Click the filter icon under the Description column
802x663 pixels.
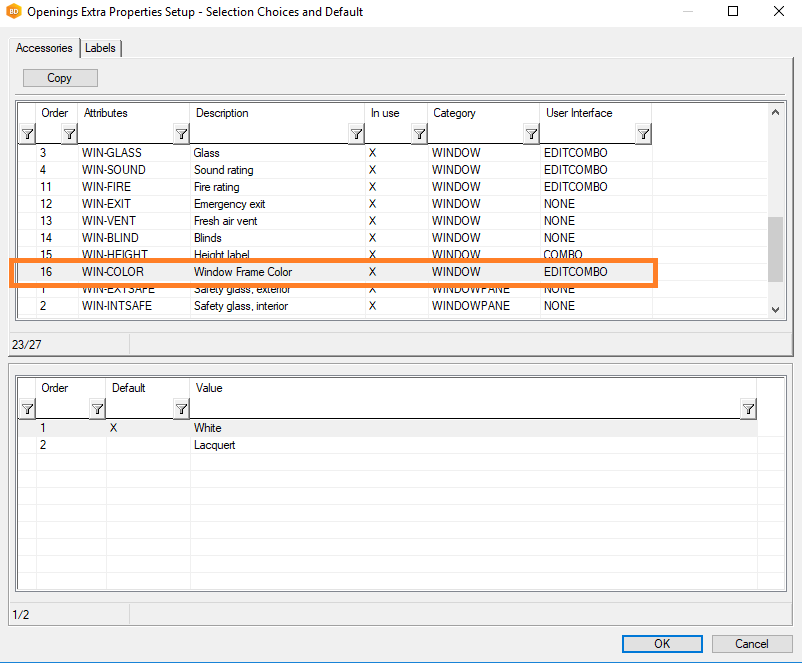point(356,134)
